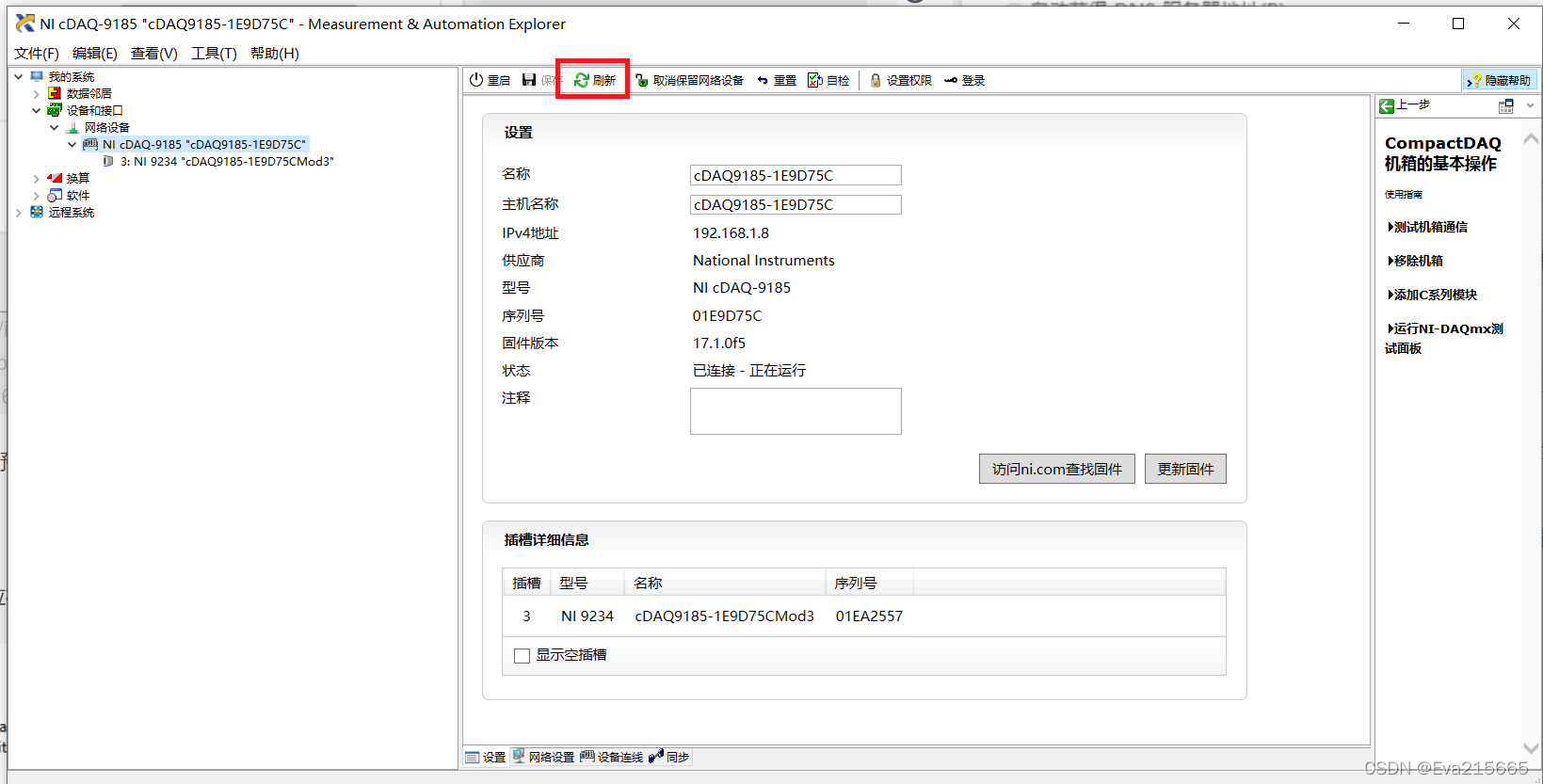Click into the 名称 input field
Image resolution: width=1543 pixels, height=784 pixels.
(796, 175)
